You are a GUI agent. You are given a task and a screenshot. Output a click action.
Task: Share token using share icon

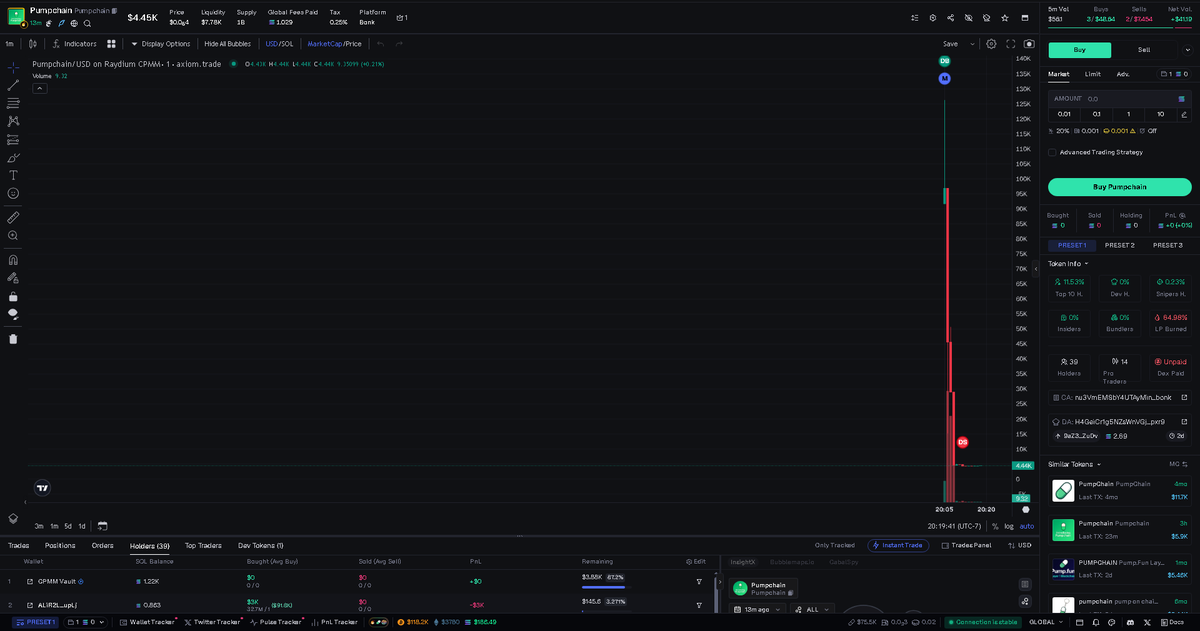pos(950,18)
